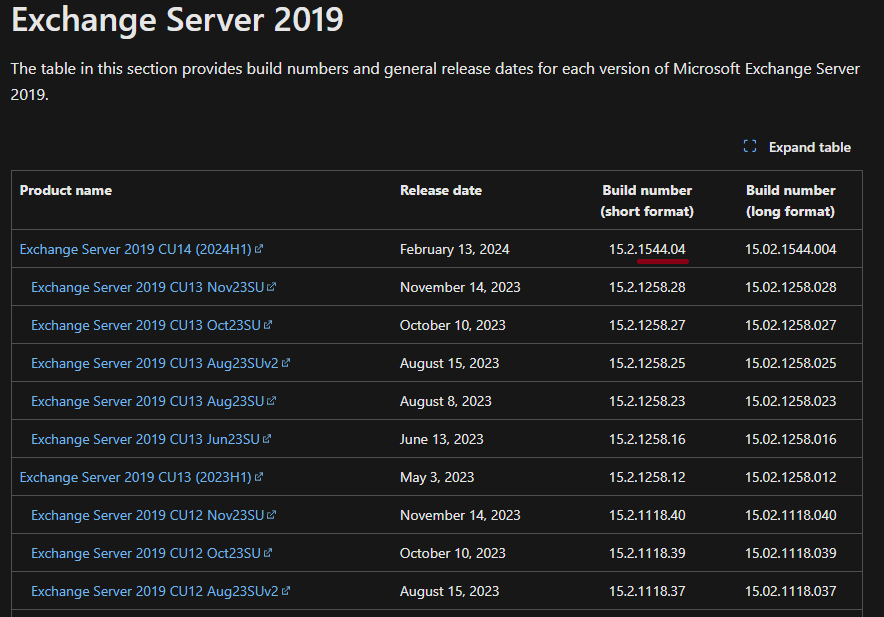
Task: Click the Expand table button
Action: tap(797, 147)
